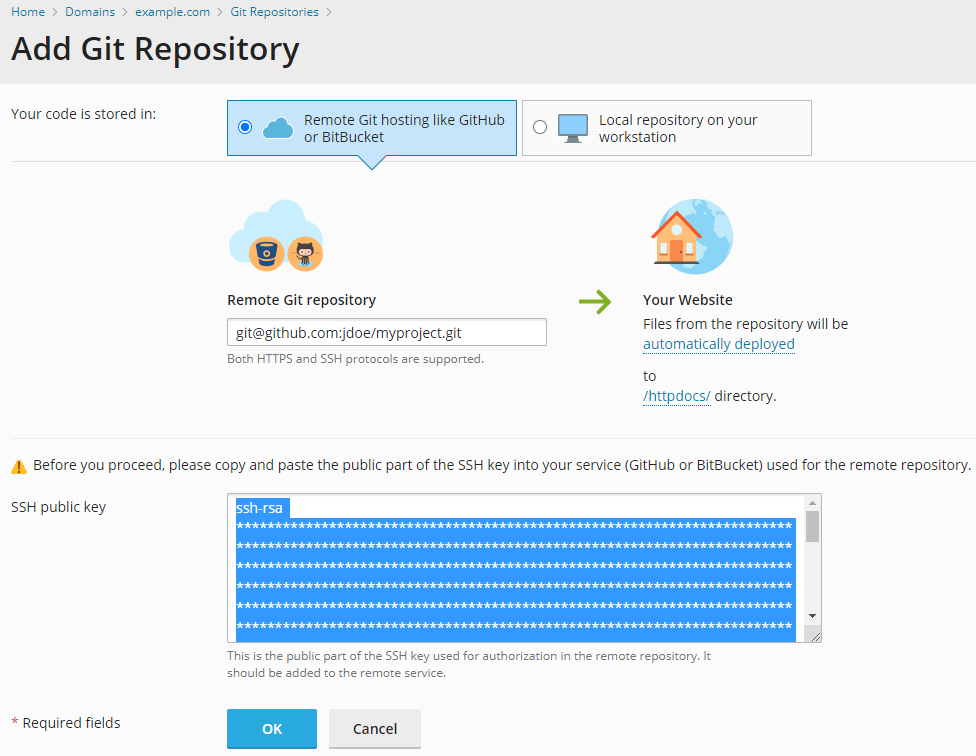Click the Remote Git repository URL field
This screenshot has height=756, width=976.
pyautogui.click(x=386, y=332)
